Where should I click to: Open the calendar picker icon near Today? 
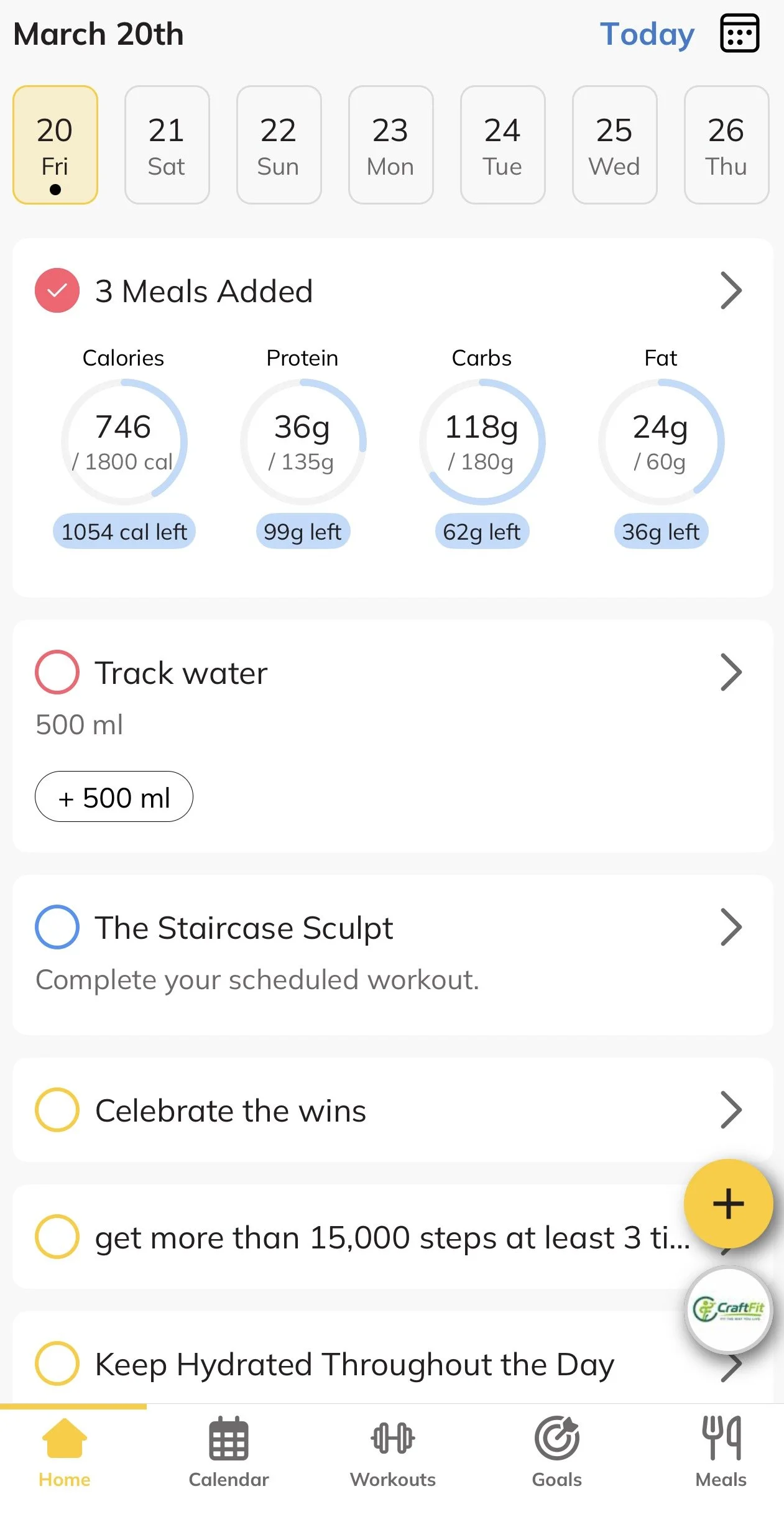739,34
